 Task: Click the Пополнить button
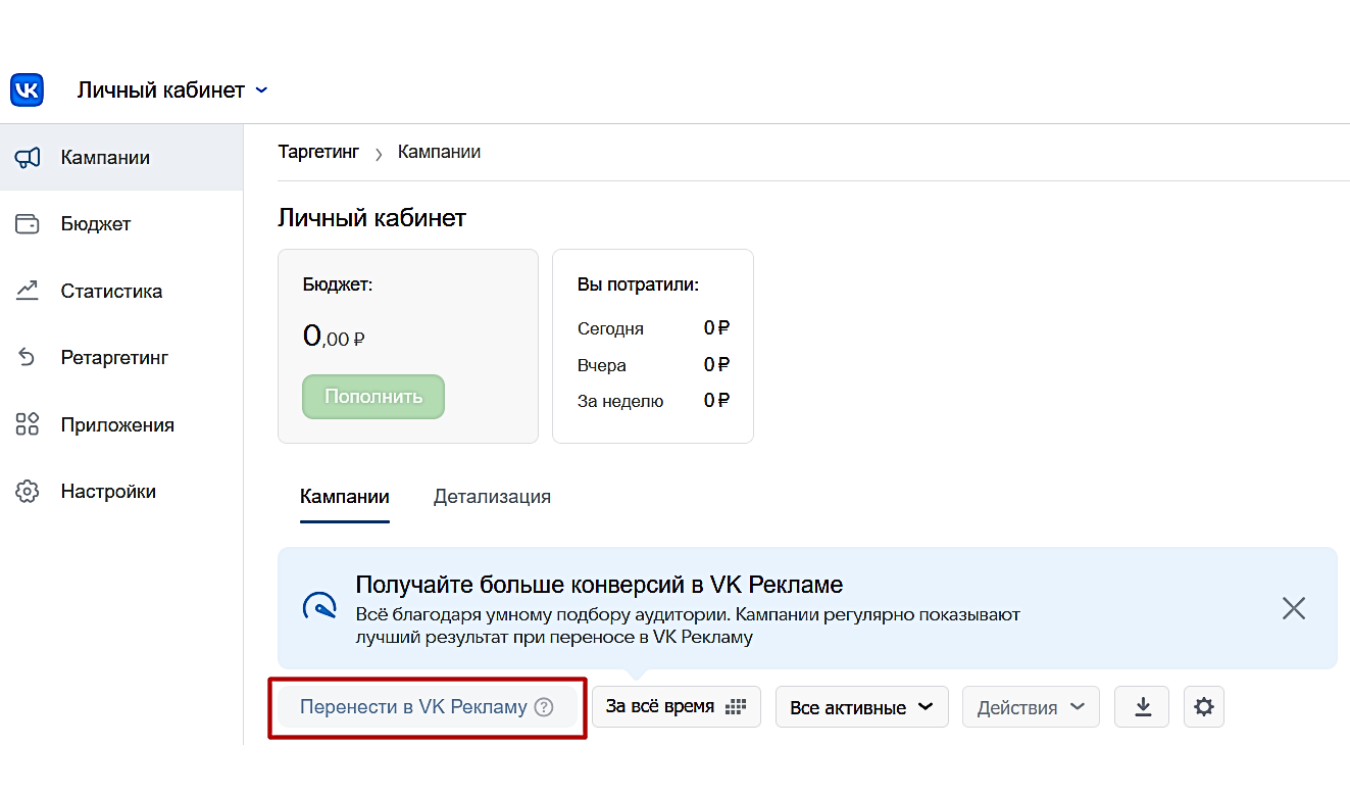click(x=373, y=396)
